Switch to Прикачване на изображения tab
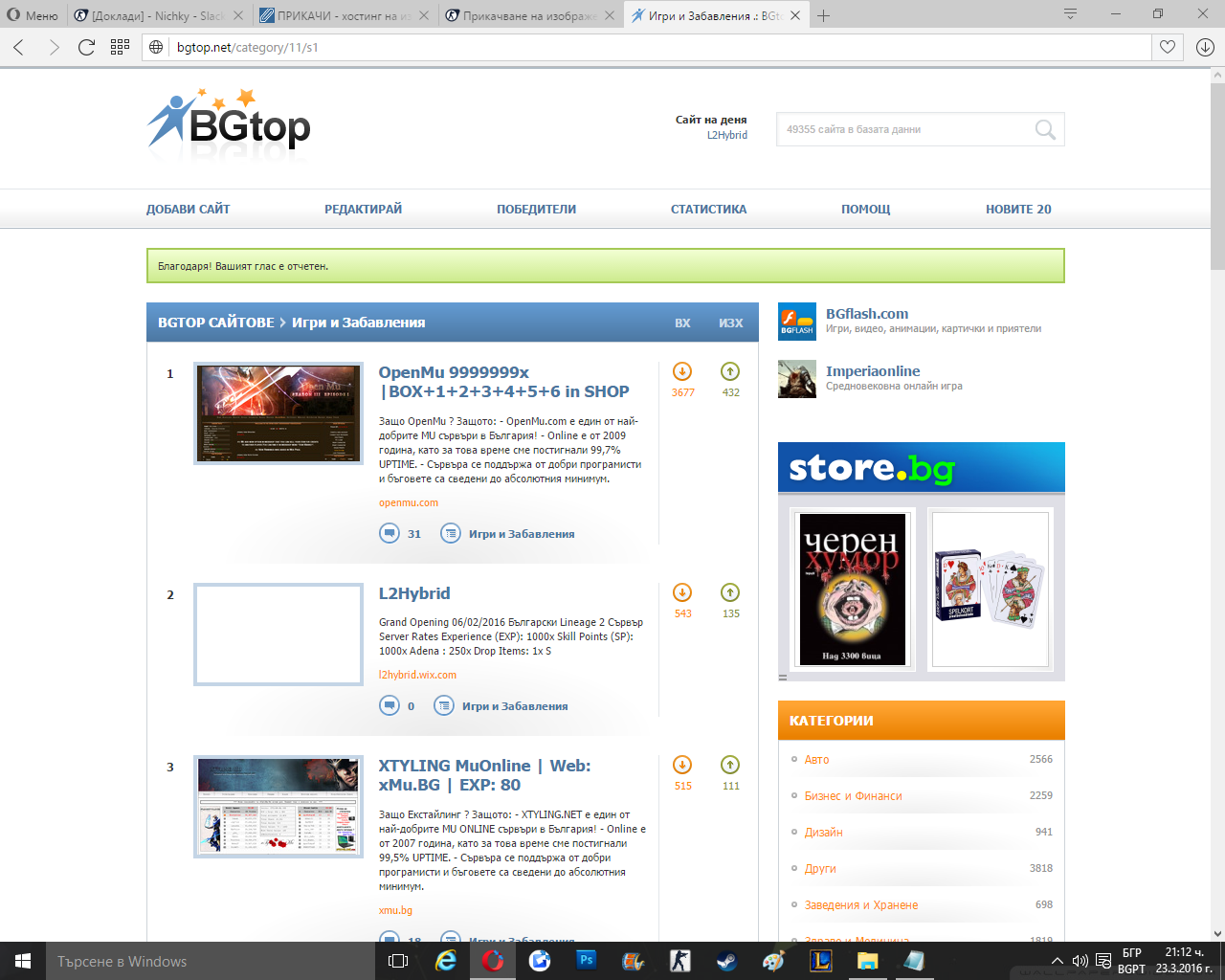The width and height of the screenshot is (1225, 980). (x=530, y=15)
